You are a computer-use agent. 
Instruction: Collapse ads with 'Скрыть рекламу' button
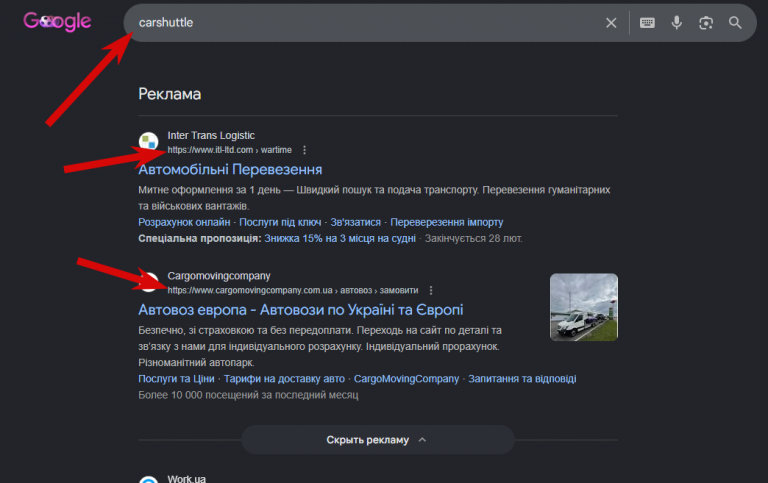click(378, 440)
